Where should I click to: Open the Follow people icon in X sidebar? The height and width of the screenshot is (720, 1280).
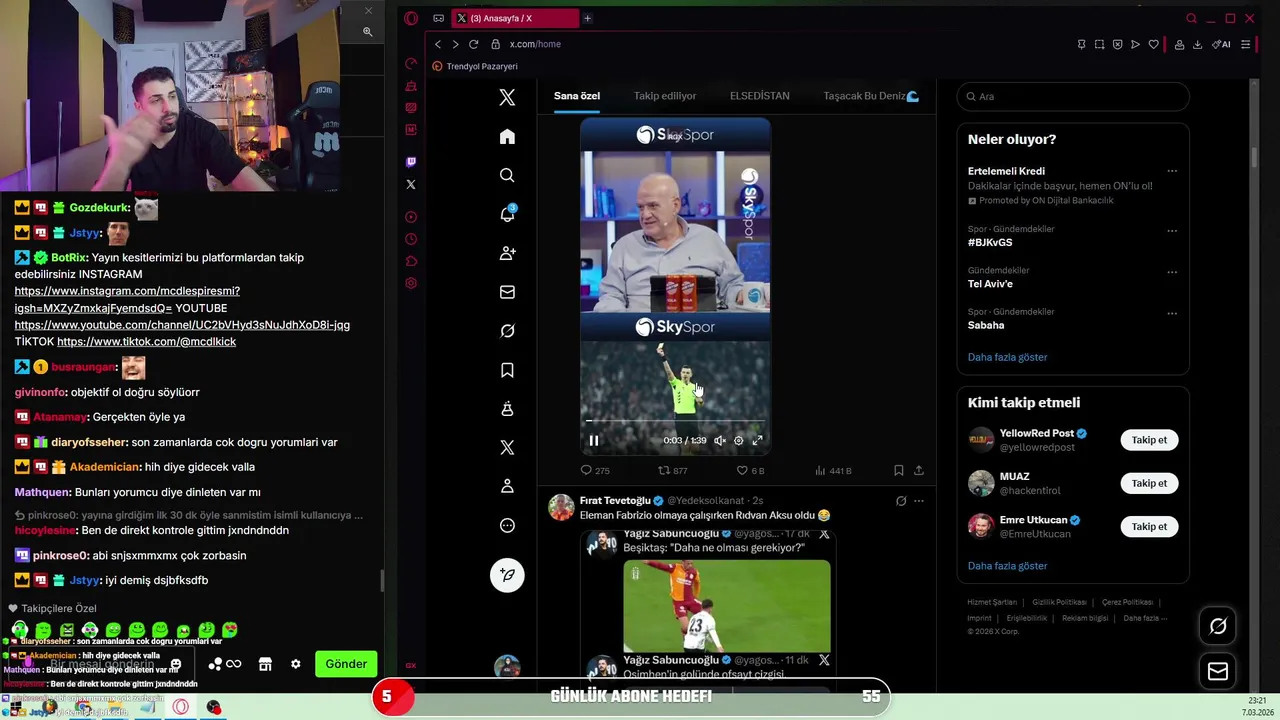(507, 253)
